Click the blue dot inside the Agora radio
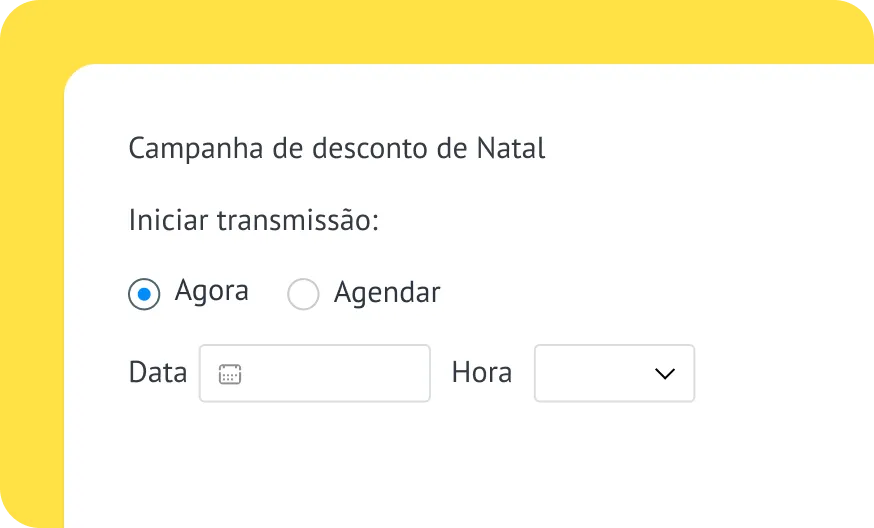 coord(144,294)
